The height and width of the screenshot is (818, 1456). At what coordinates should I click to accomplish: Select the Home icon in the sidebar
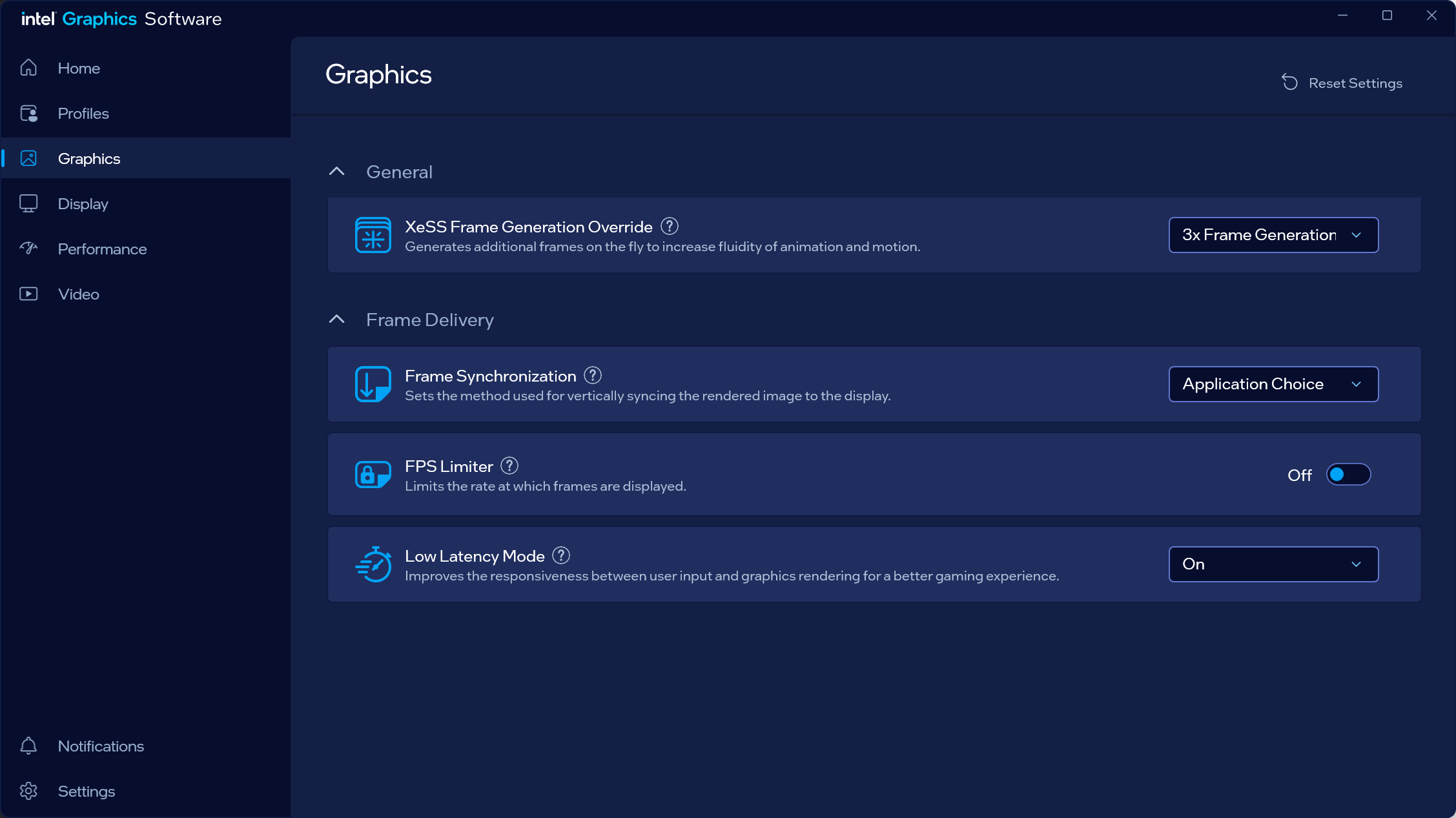click(x=28, y=68)
